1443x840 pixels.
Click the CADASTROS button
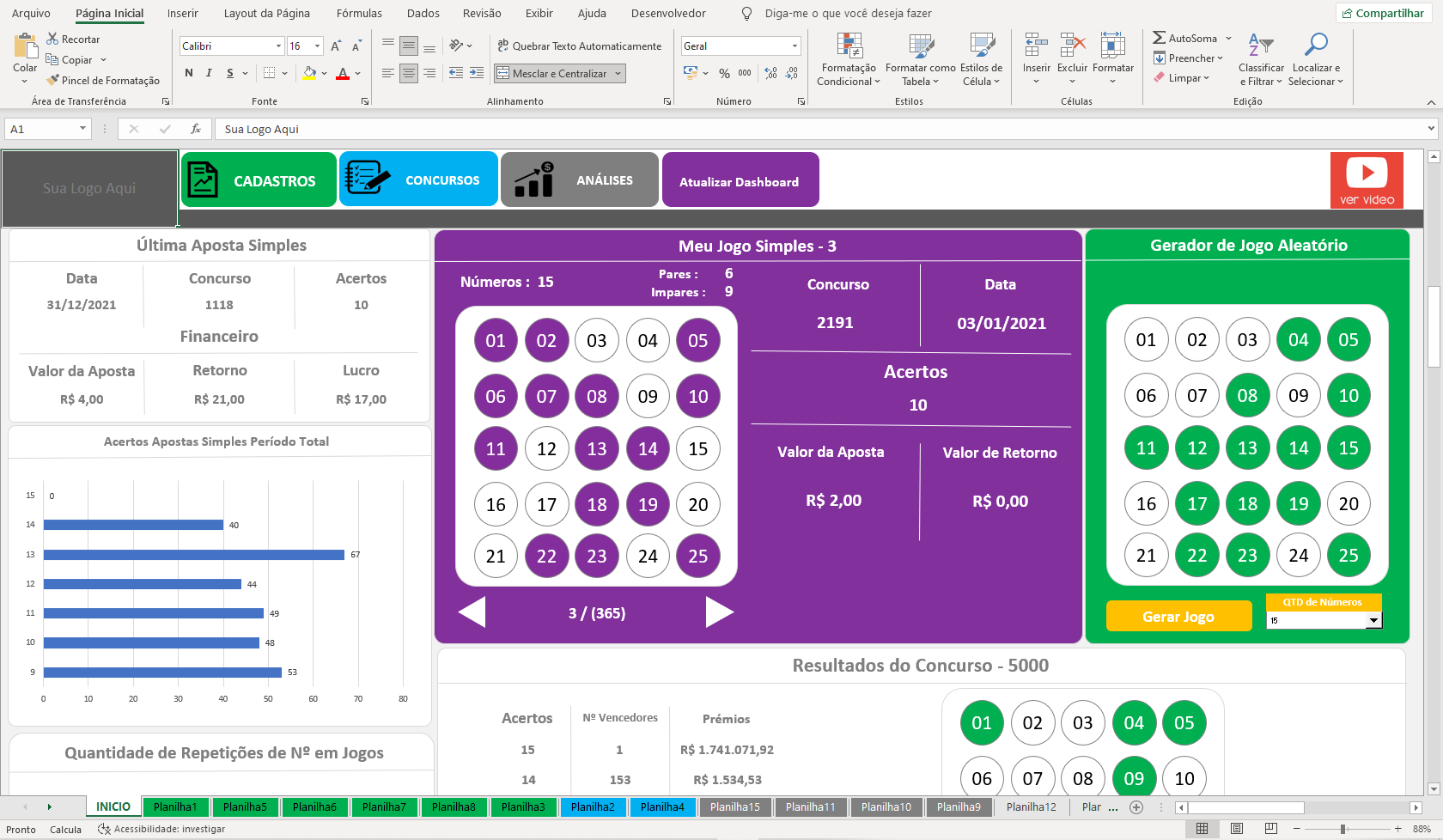click(x=259, y=180)
